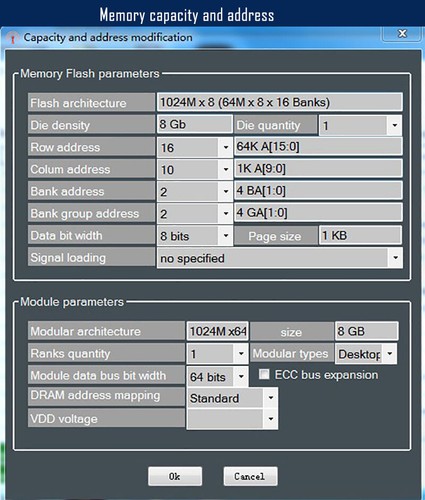425x500 pixels.
Task: Click the 4 BA[1:0] bank field
Action: (x=318, y=190)
